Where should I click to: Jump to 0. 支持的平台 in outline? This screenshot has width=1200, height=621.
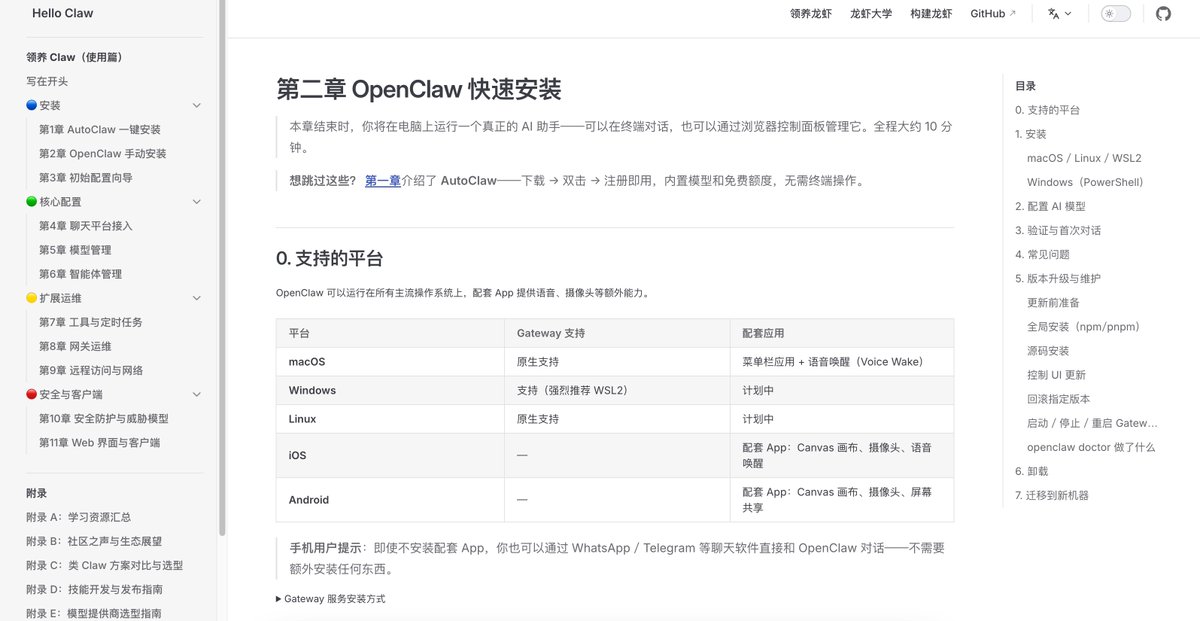coord(1047,110)
